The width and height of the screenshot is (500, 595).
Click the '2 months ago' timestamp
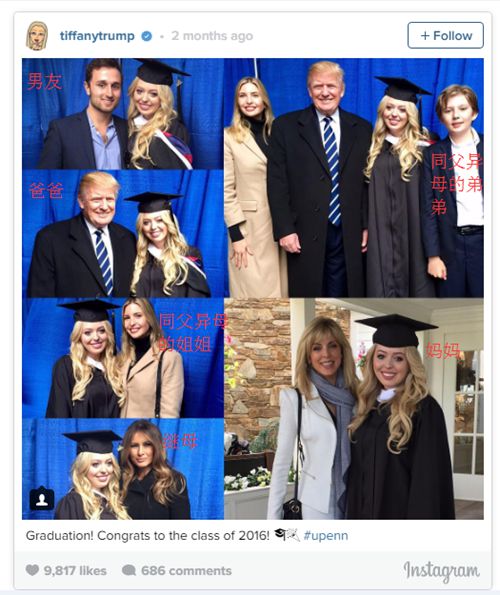(x=212, y=36)
